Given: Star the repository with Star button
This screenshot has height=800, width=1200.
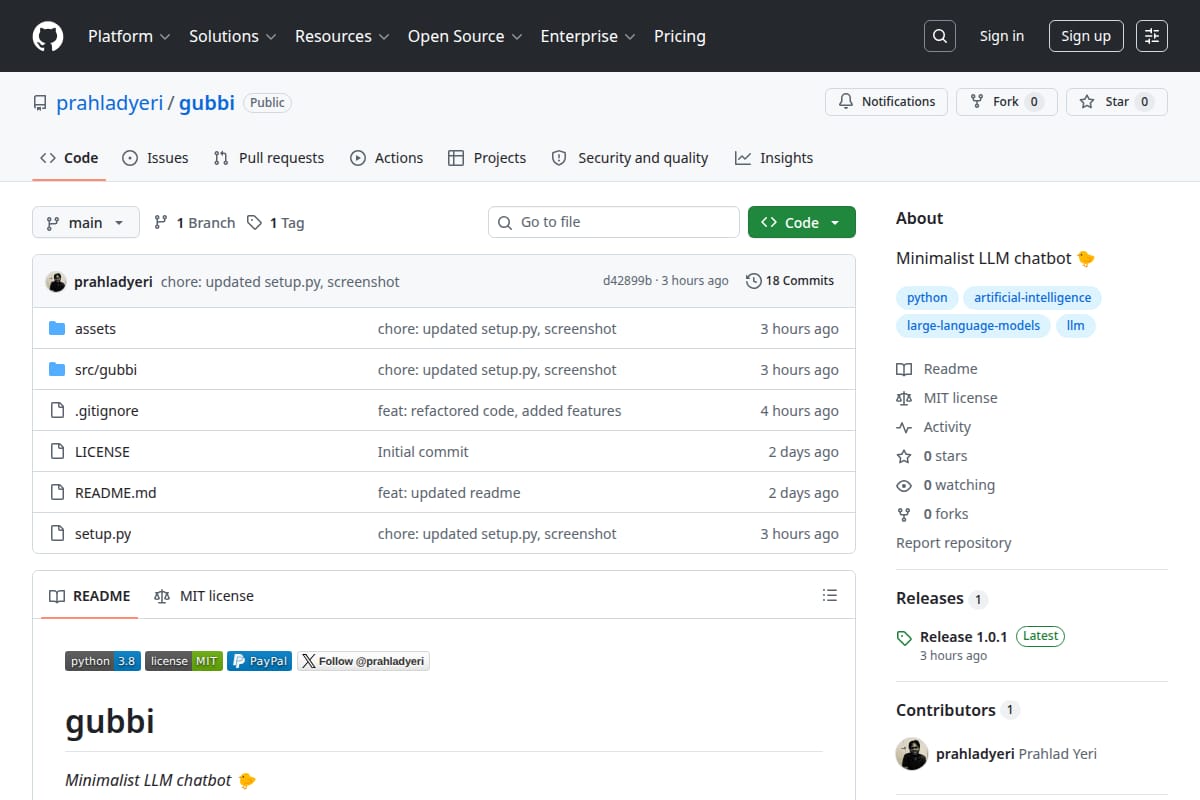Looking at the screenshot, I should pyautogui.click(x=1117, y=102).
